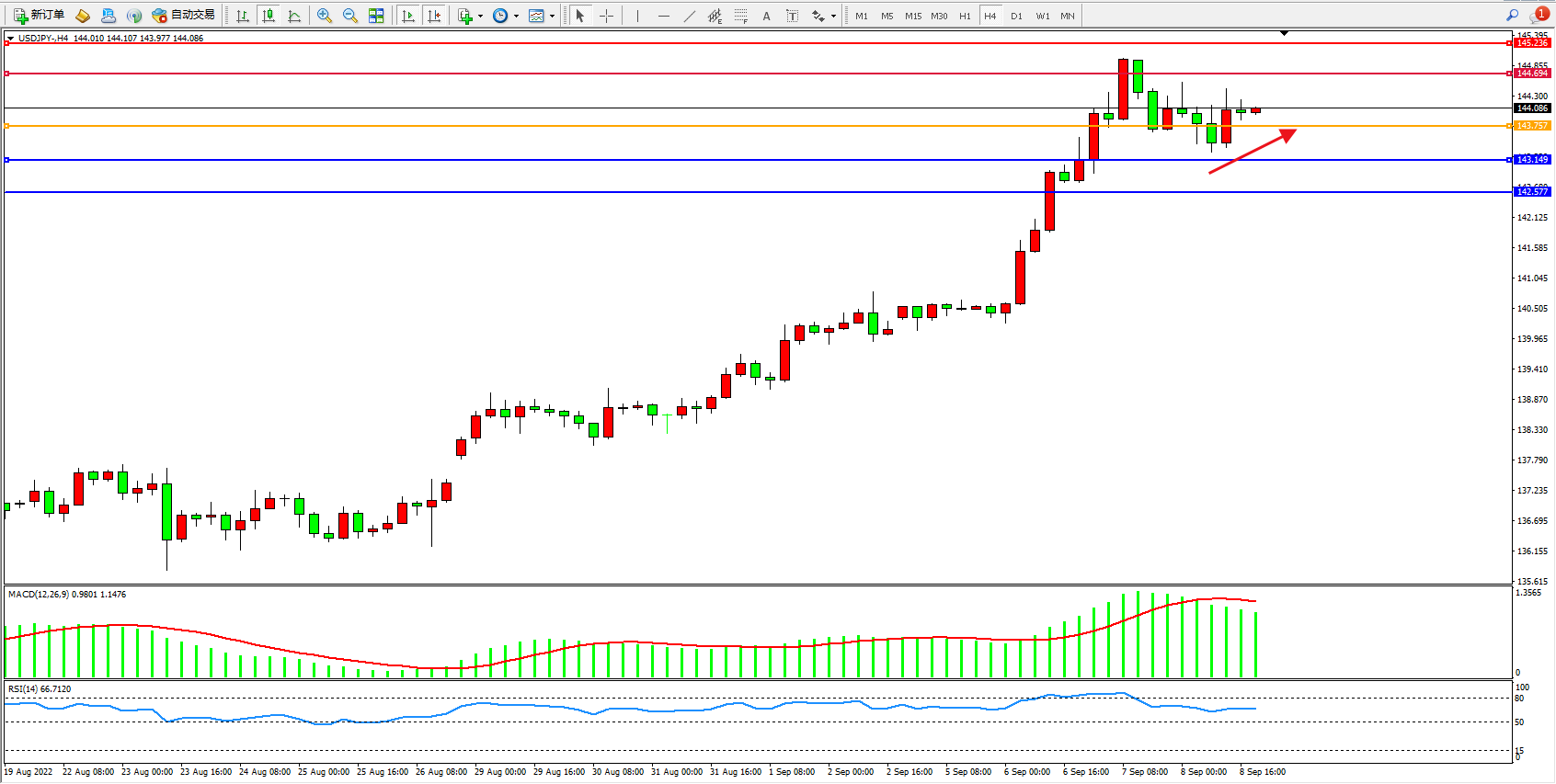Open the indicators list dropdown arrow
The height and width of the screenshot is (784, 1556).
pos(480,16)
